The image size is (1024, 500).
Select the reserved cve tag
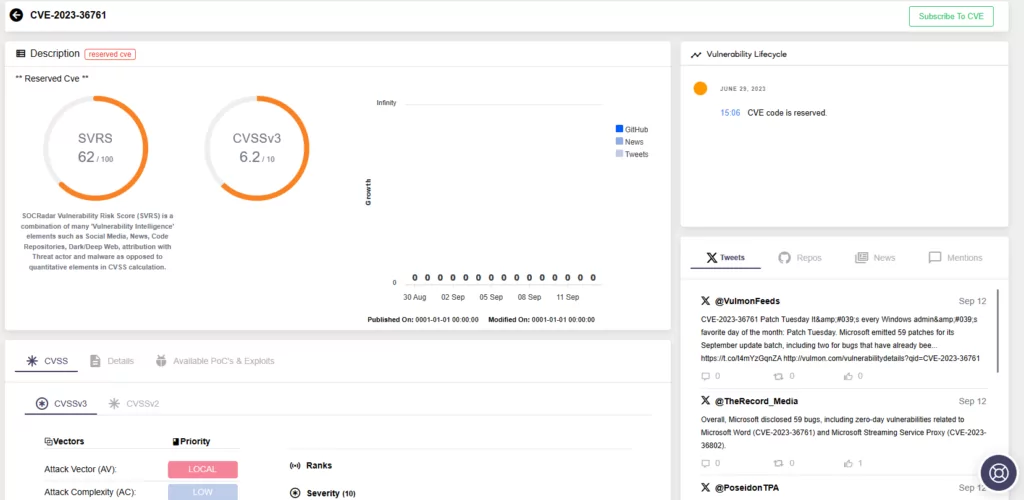pyautogui.click(x=110, y=54)
